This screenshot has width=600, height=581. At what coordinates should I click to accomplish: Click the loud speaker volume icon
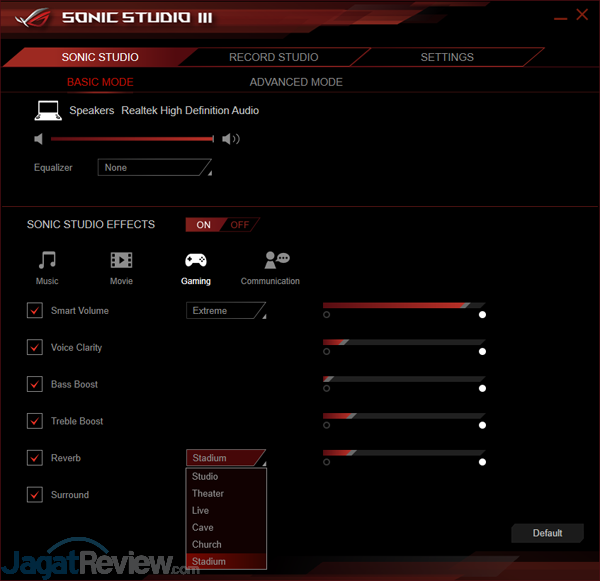tap(231, 139)
